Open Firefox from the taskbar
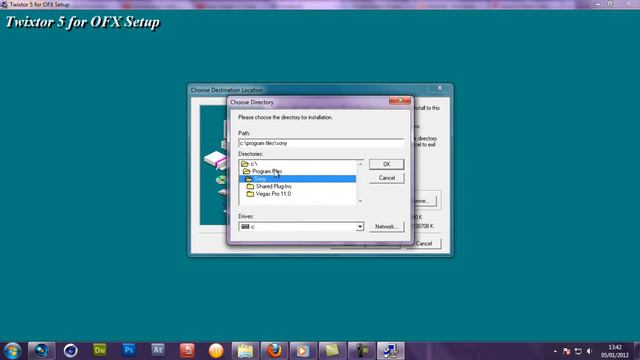The width and height of the screenshot is (640, 360). pos(274,351)
